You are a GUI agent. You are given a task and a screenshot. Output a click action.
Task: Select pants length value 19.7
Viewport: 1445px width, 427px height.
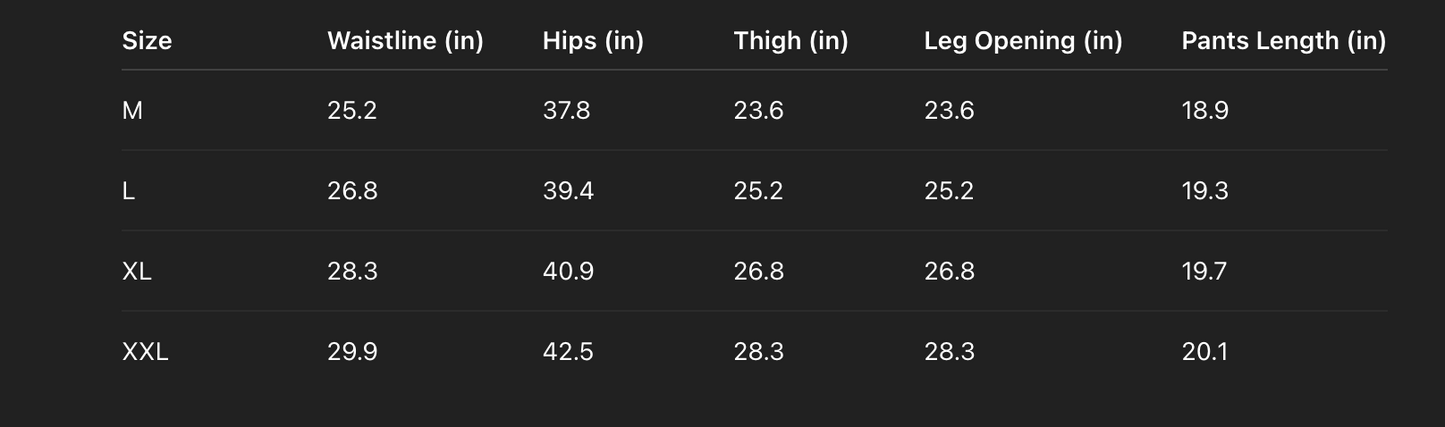(x=1204, y=271)
